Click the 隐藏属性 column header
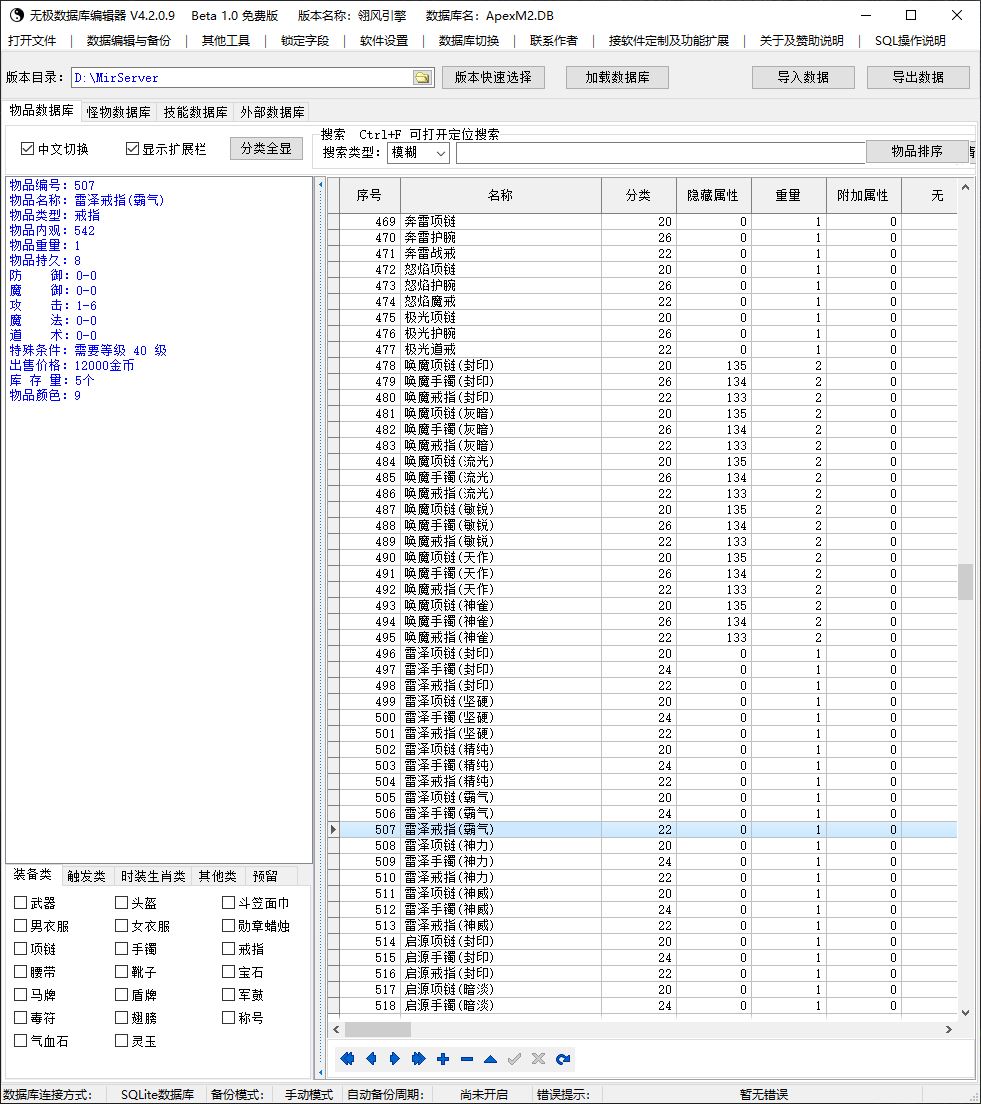The width and height of the screenshot is (981, 1104). click(712, 196)
